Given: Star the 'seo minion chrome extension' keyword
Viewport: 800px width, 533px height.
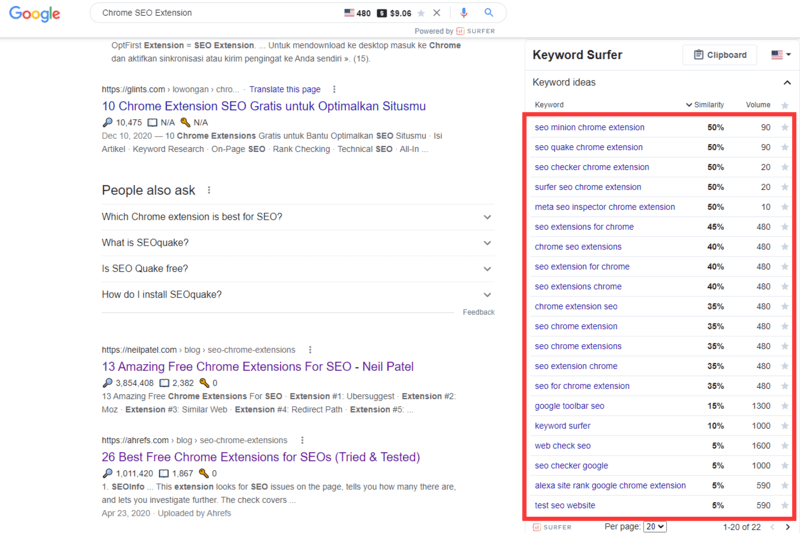Looking at the screenshot, I should coord(785,128).
